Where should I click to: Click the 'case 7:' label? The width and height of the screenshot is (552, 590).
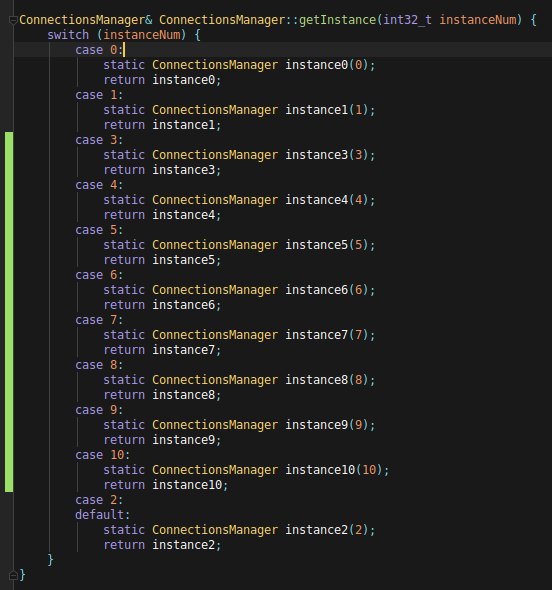[x=99, y=320]
